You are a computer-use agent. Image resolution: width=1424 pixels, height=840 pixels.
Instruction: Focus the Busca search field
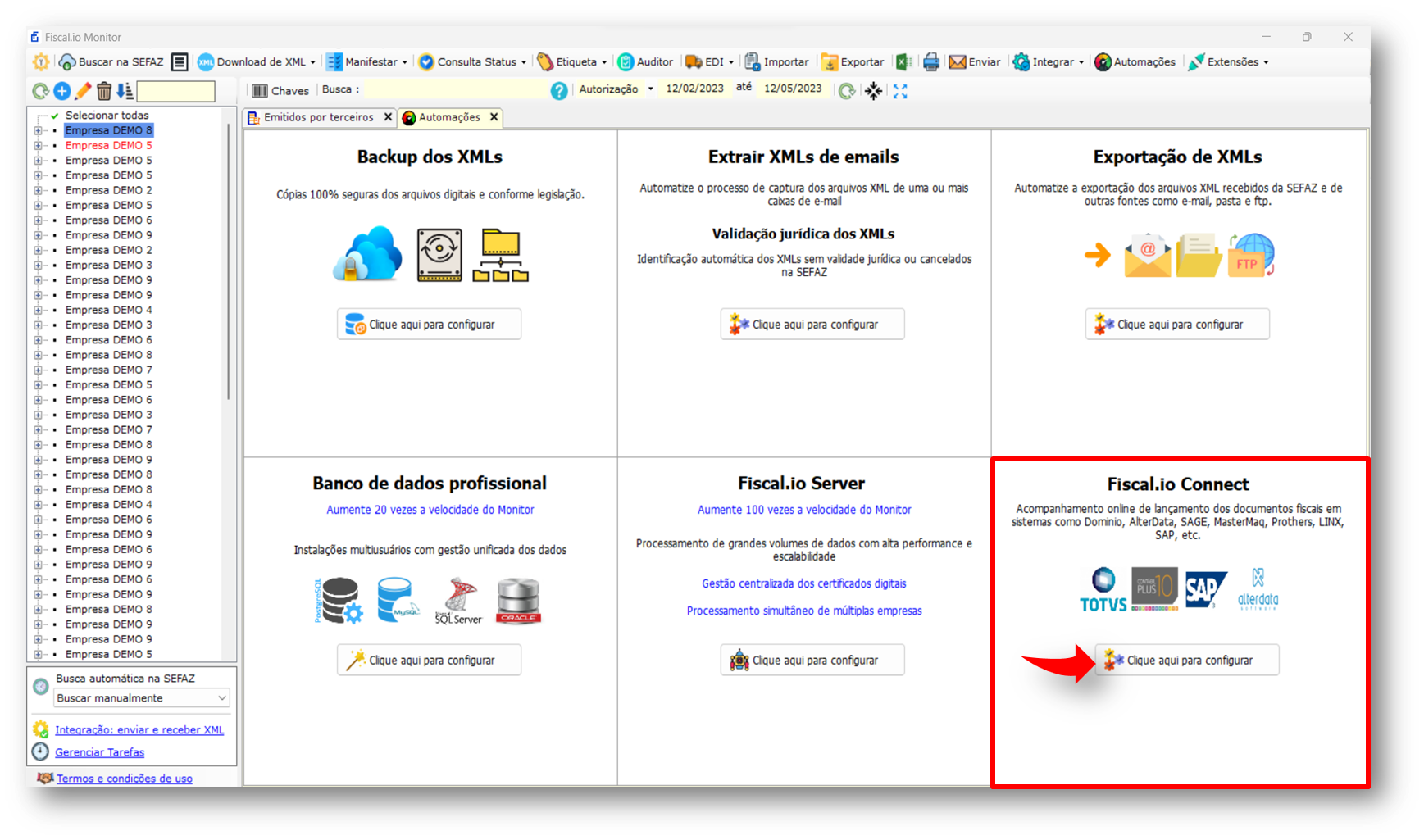[455, 89]
